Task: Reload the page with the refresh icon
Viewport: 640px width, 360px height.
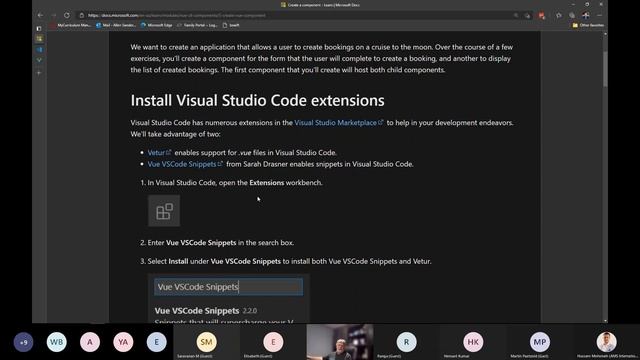Action: (x=67, y=15)
